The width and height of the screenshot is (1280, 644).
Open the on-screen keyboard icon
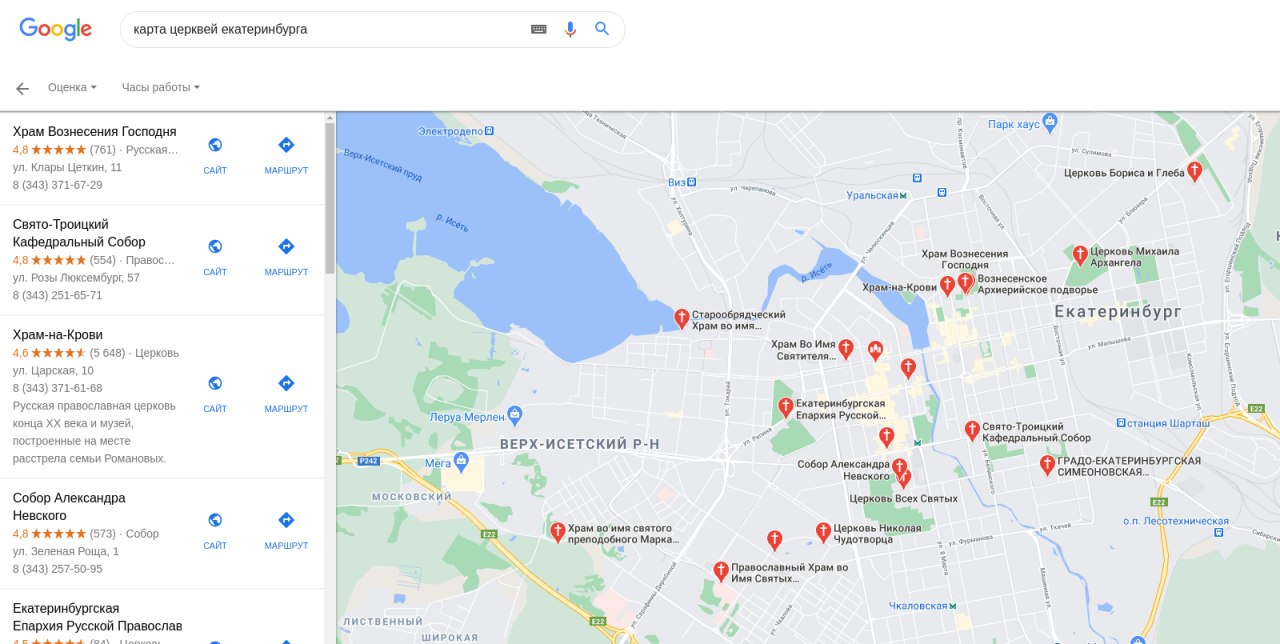[x=538, y=29]
